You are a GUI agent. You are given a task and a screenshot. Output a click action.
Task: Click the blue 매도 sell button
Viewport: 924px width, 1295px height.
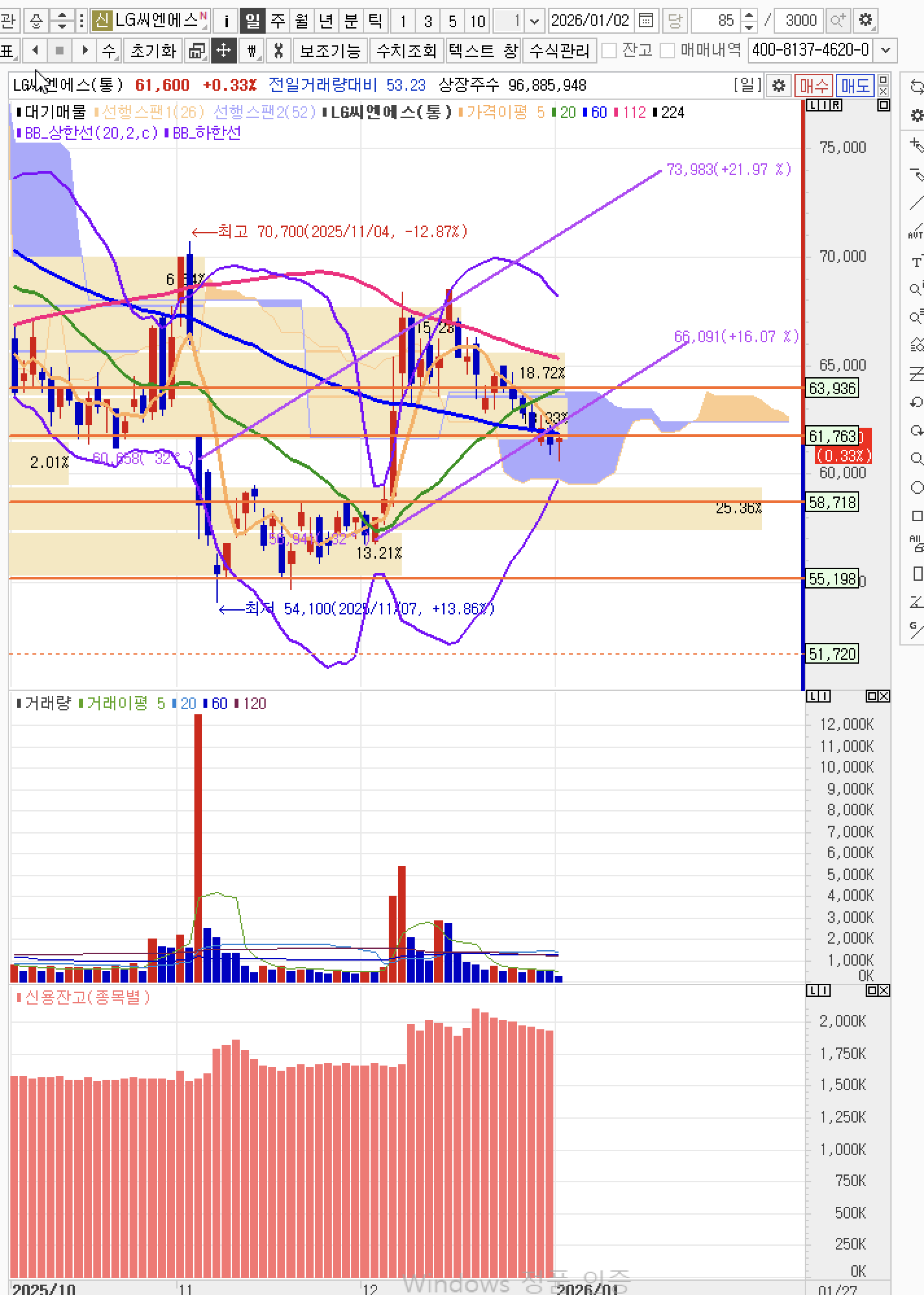pyautogui.click(x=854, y=86)
